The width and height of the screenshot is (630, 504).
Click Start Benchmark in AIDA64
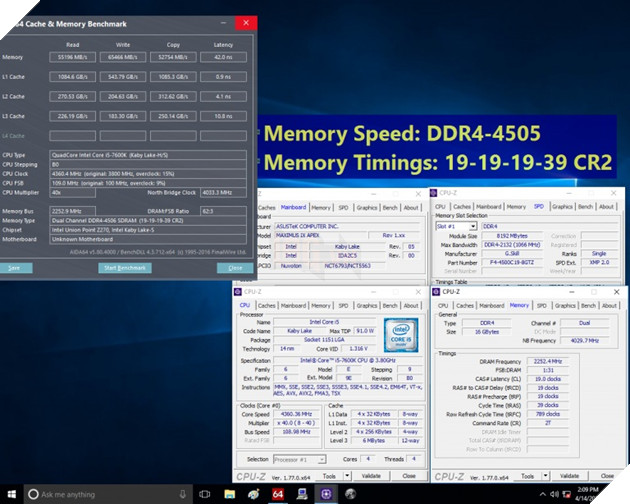point(125,268)
